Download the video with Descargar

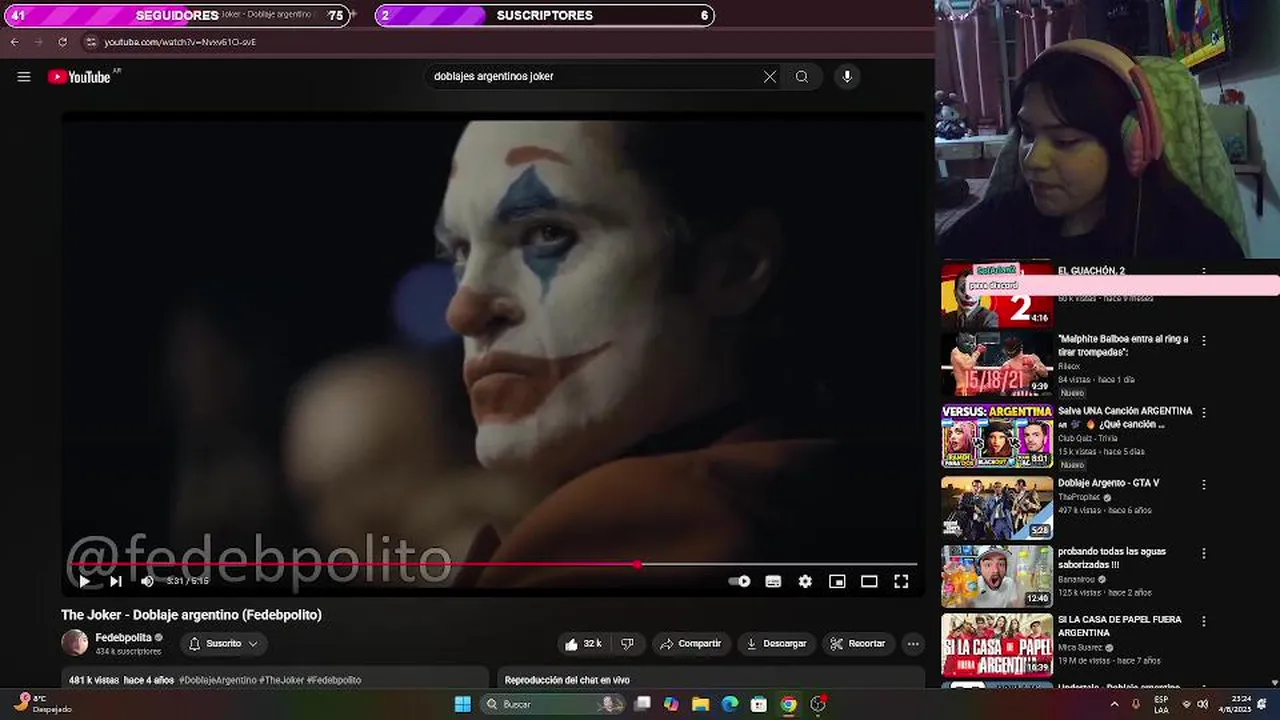pyautogui.click(x=776, y=644)
